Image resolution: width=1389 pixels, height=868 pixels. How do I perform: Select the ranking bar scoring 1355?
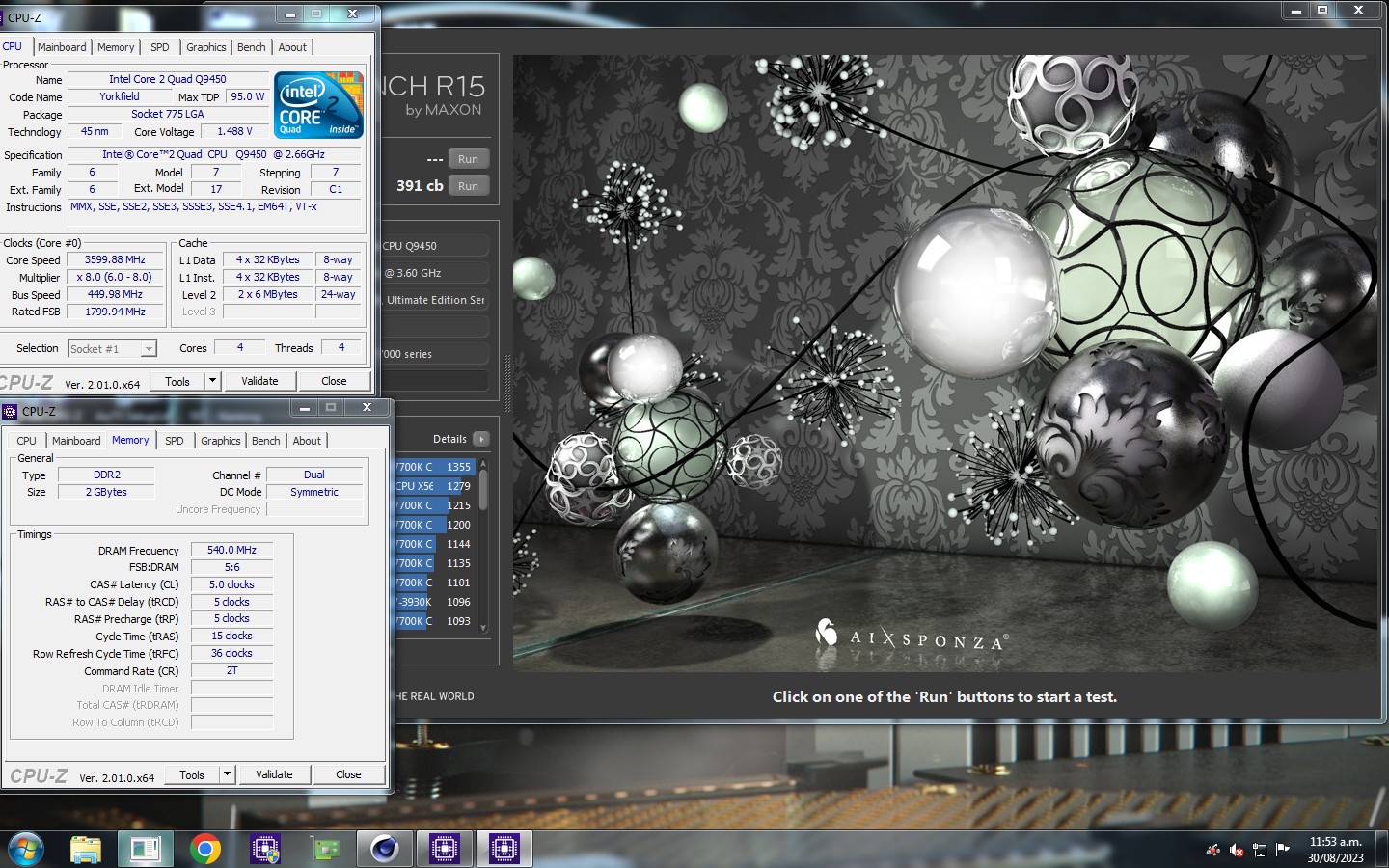[435, 467]
